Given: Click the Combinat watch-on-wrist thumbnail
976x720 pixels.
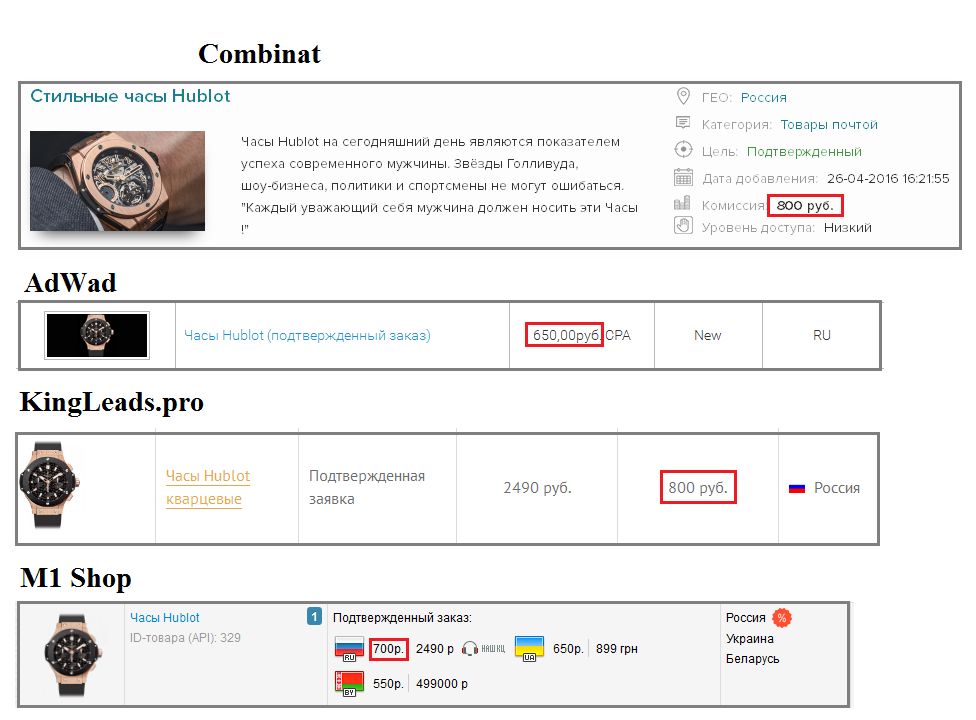Looking at the screenshot, I should (x=117, y=181).
